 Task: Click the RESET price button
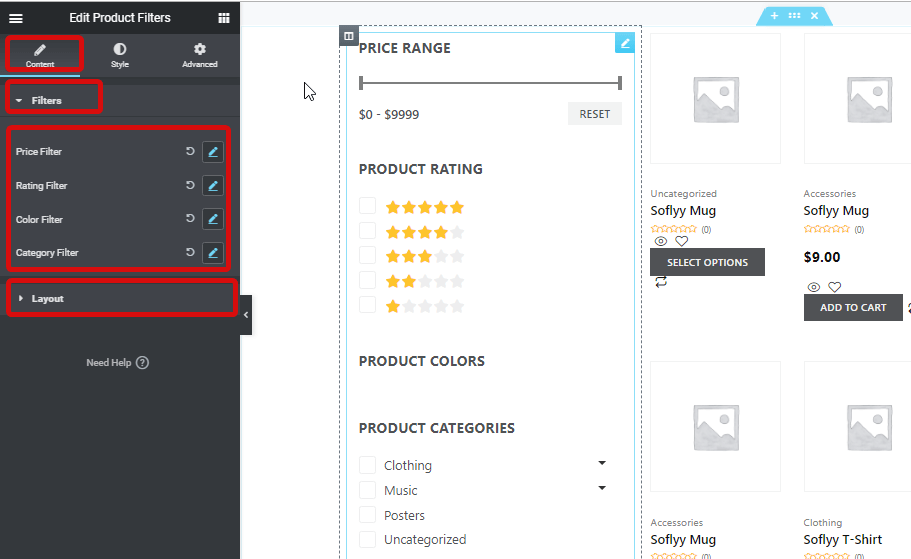[x=595, y=114]
